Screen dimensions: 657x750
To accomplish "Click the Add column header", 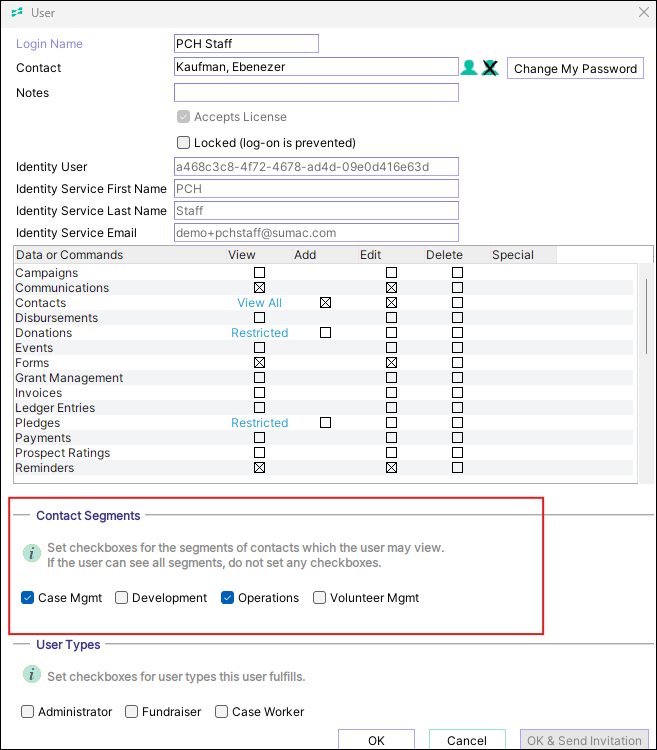I will [325, 255].
